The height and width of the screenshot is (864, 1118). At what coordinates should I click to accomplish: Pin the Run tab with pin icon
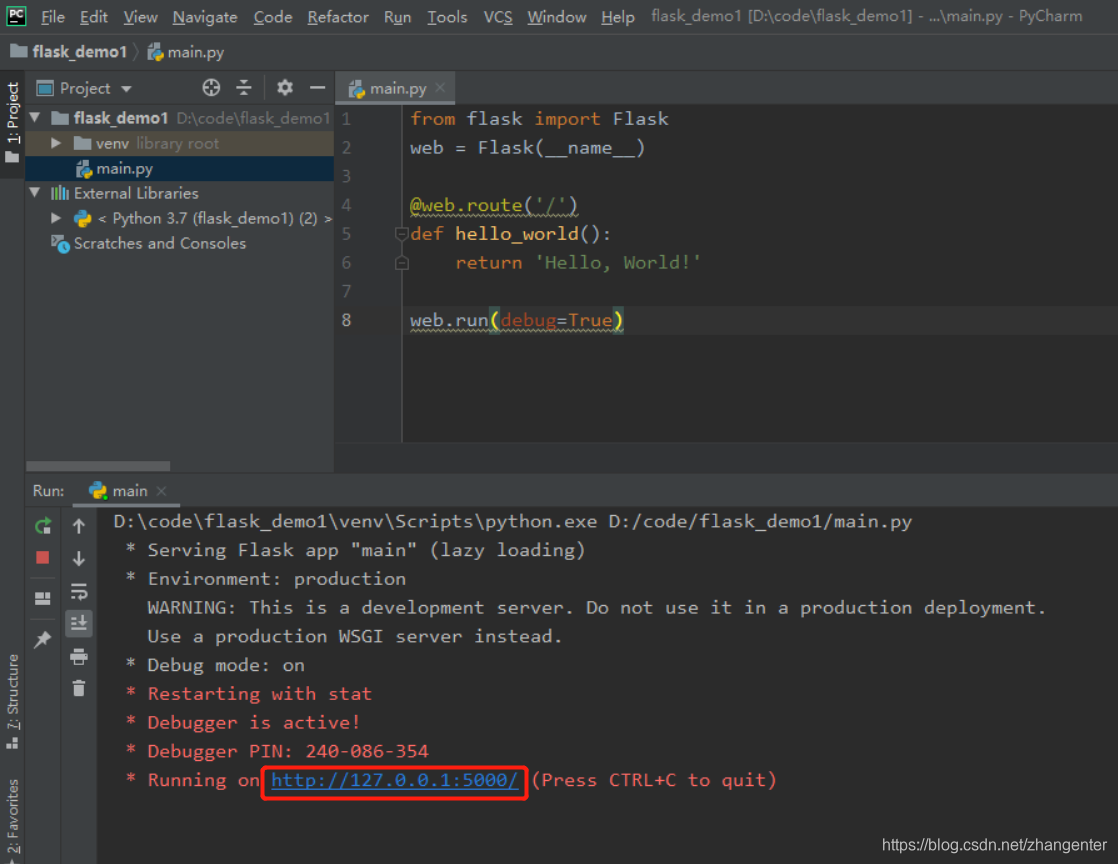coord(43,639)
